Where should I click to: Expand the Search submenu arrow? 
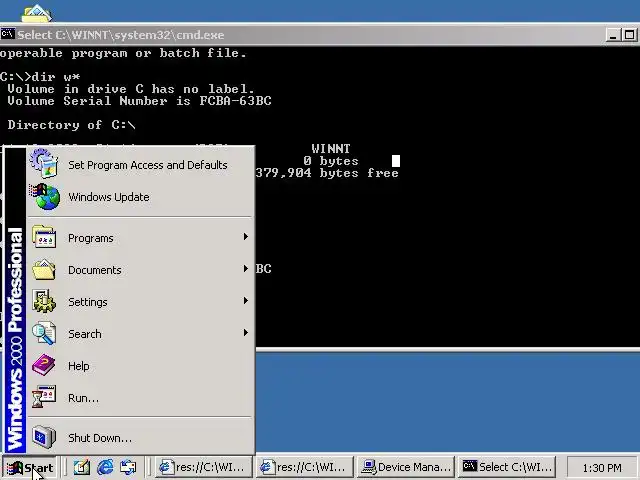245,333
